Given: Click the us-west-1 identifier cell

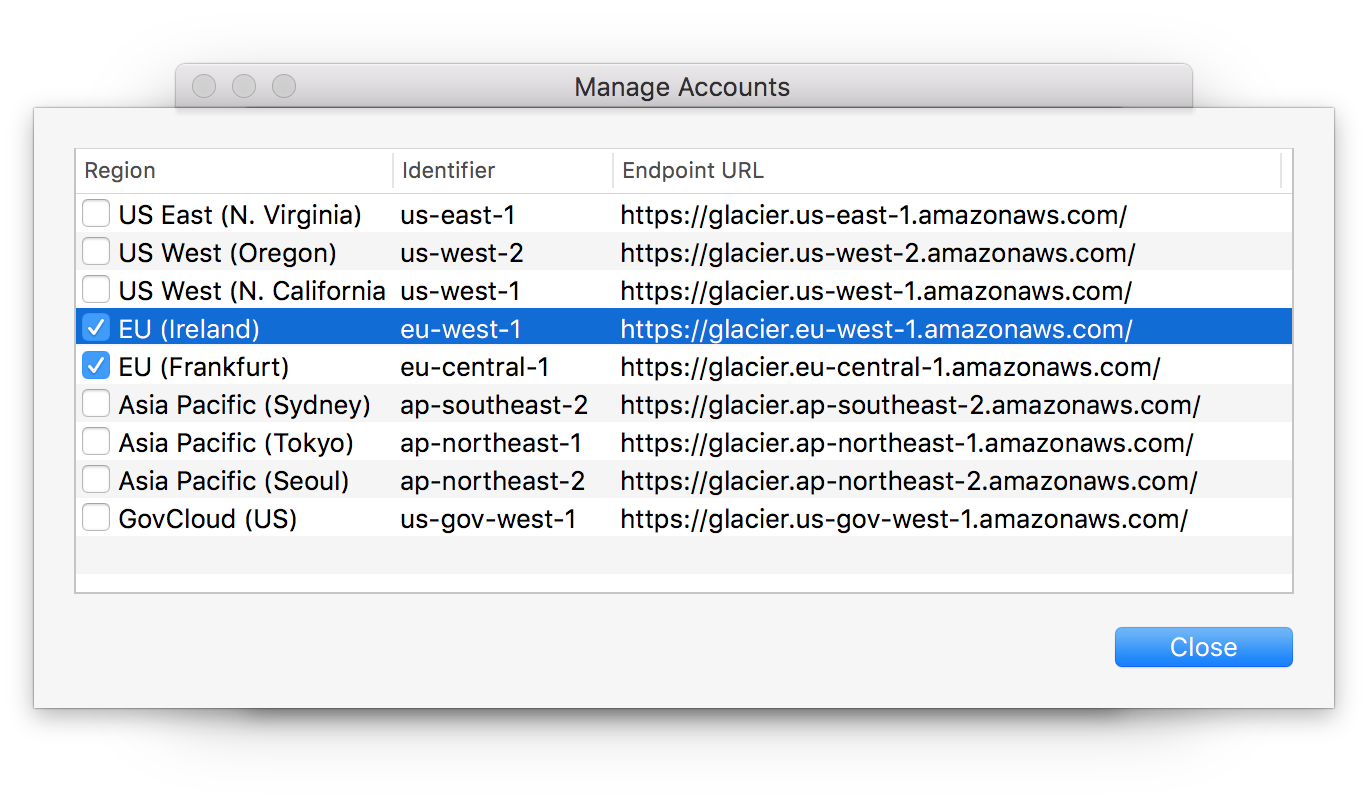Looking at the screenshot, I should pyautogui.click(x=460, y=291).
